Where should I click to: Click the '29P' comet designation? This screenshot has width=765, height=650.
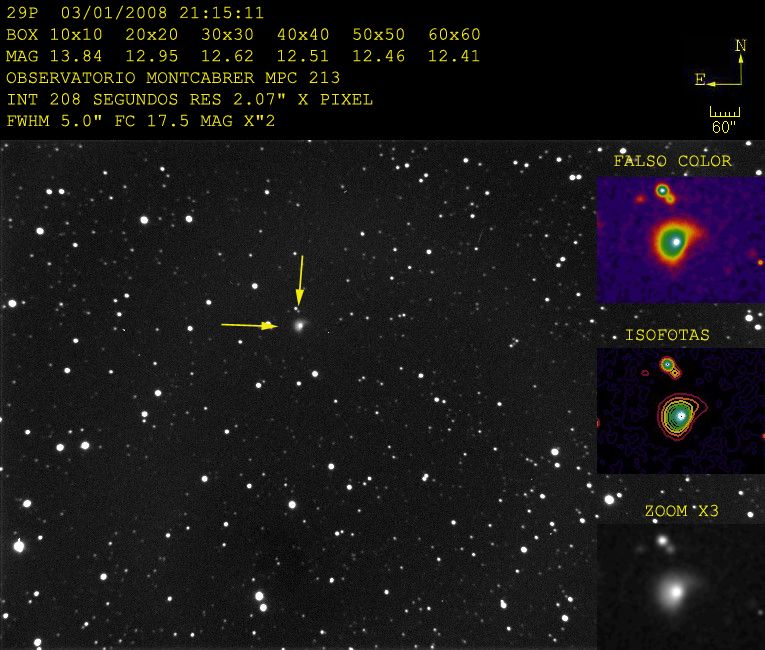click(22, 13)
